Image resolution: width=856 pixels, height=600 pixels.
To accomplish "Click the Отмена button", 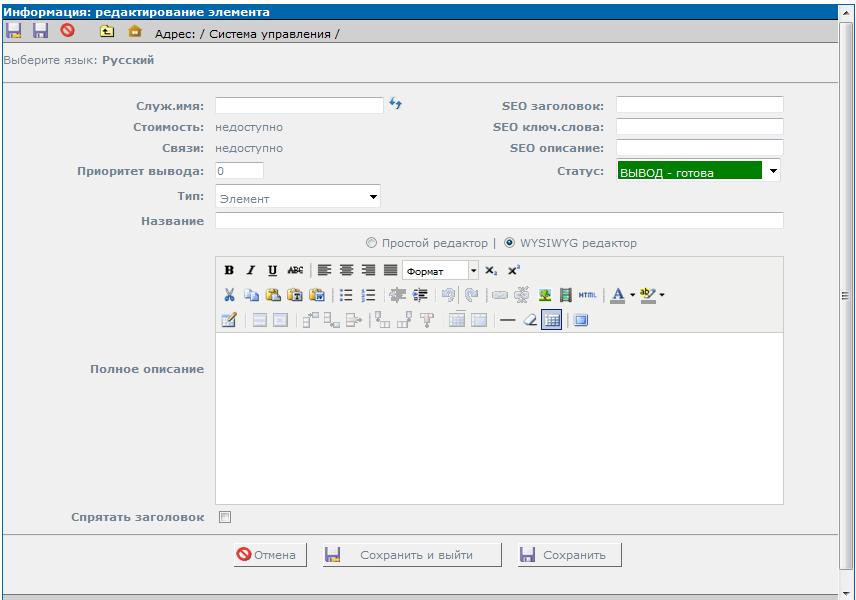I will [x=266, y=555].
